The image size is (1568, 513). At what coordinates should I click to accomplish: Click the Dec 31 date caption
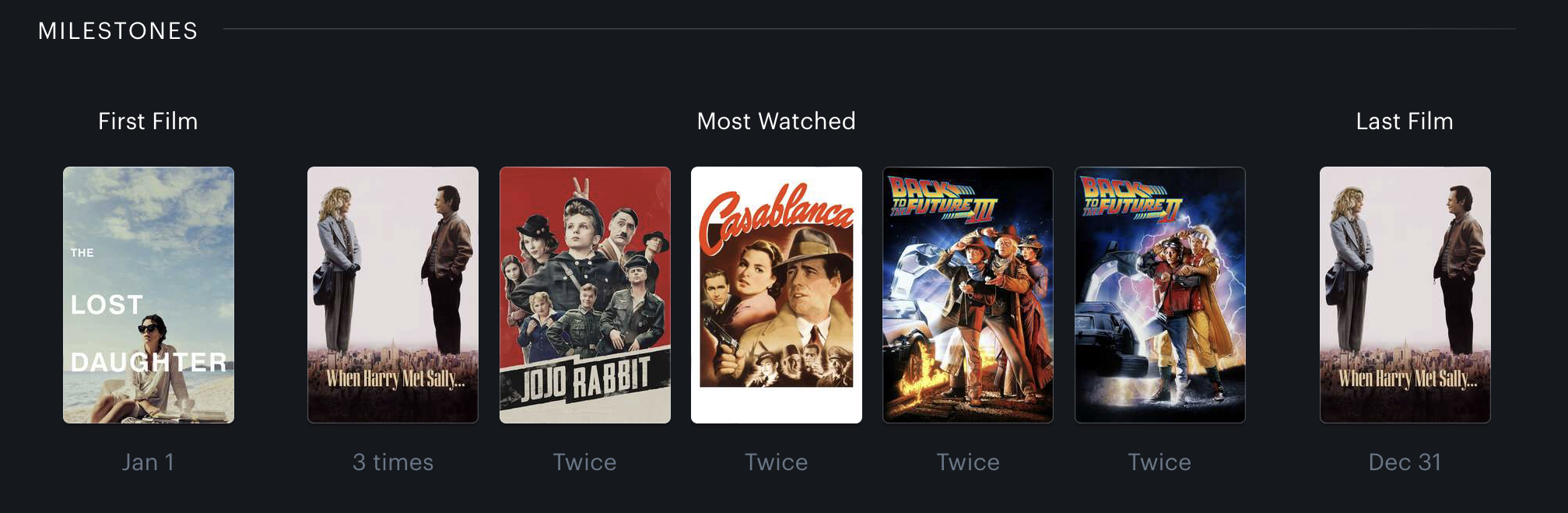[1405, 462]
